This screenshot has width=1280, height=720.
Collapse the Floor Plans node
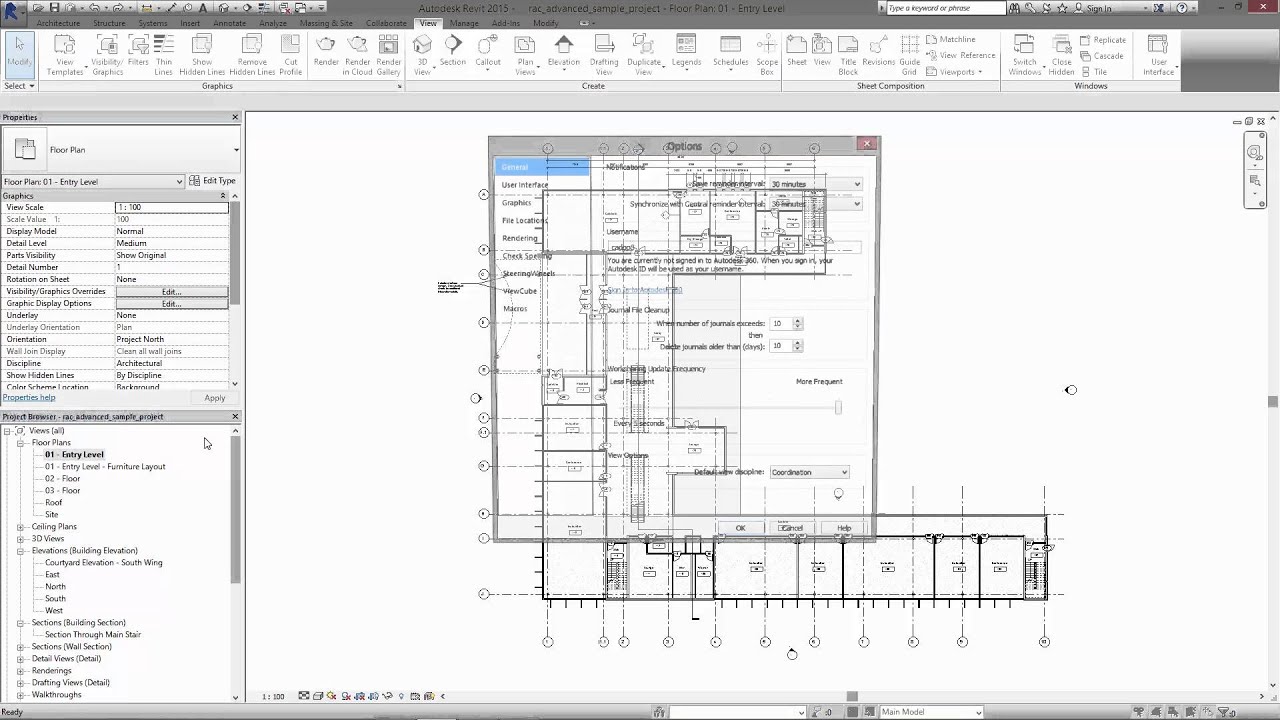click(21, 443)
